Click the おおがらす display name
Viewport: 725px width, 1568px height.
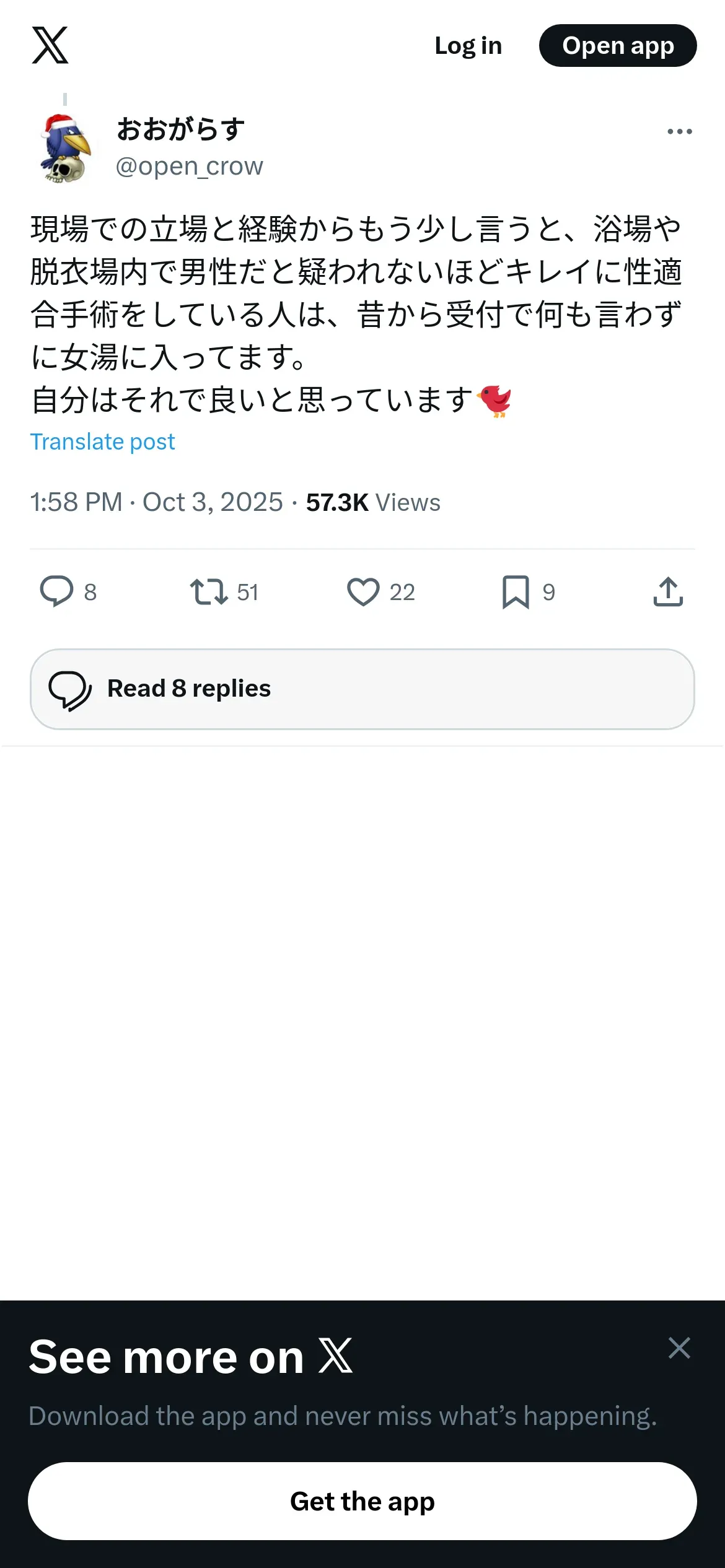coord(181,129)
